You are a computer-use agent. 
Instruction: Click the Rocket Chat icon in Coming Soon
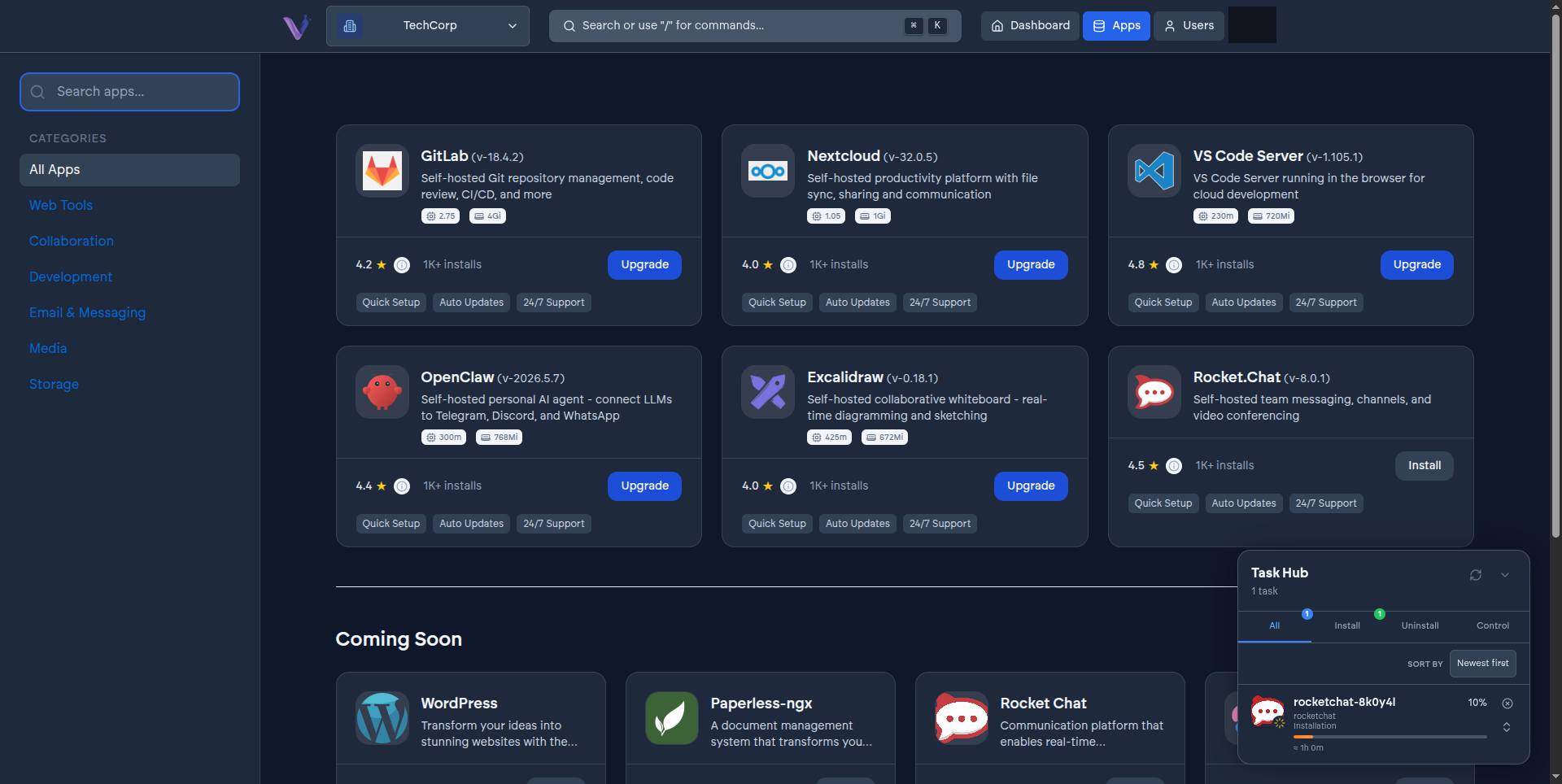pyautogui.click(x=962, y=718)
